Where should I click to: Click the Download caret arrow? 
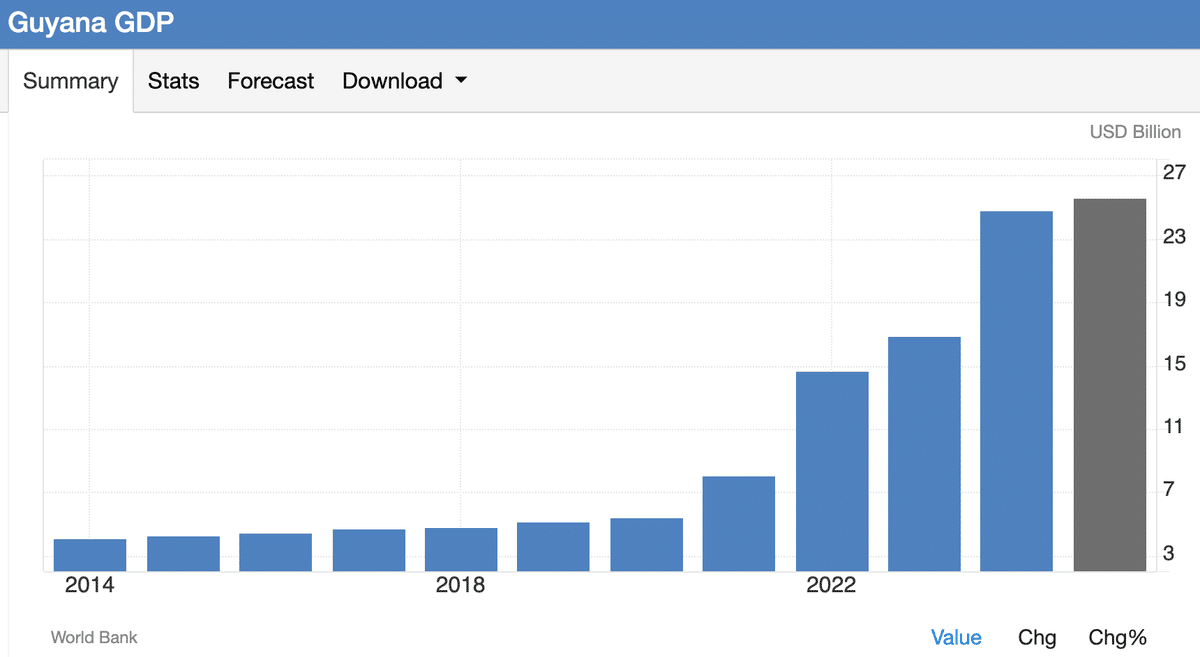tap(461, 81)
